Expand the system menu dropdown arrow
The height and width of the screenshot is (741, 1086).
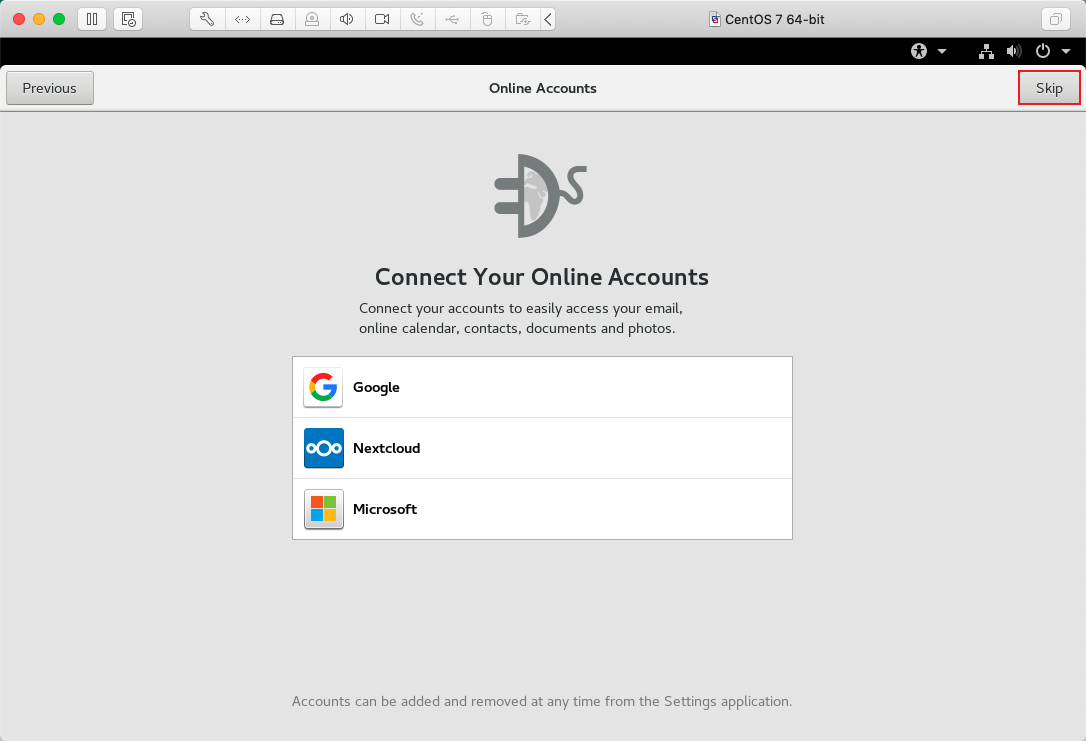[1066, 51]
